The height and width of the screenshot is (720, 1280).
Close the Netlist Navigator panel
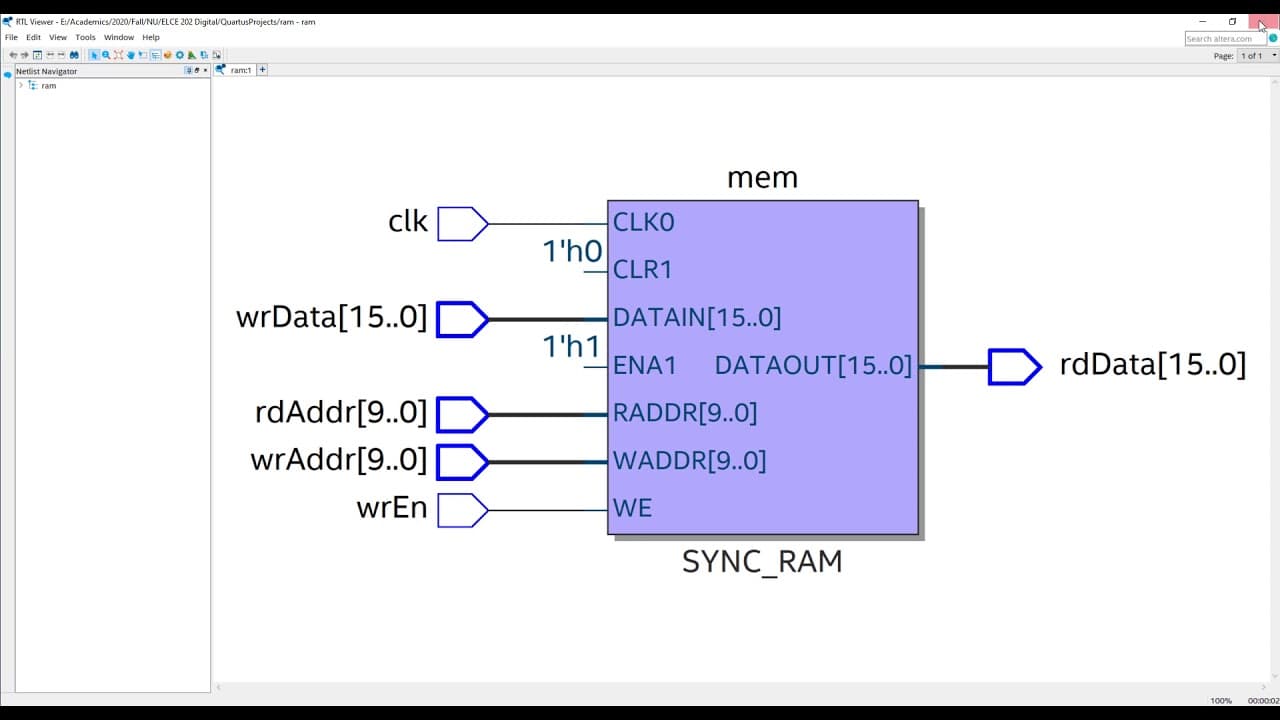(205, 71)
